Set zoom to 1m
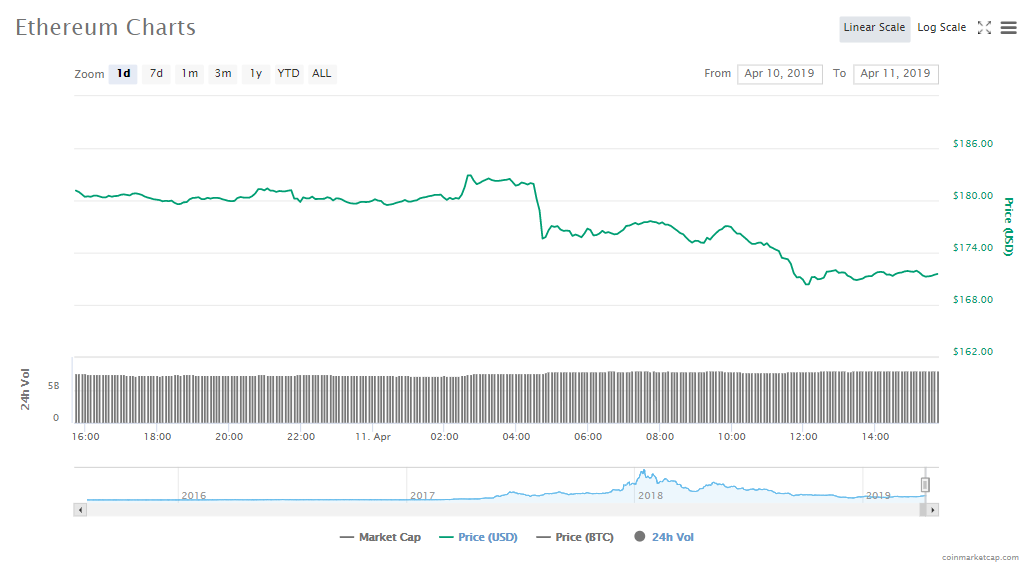The height and width of the screenshot is (575, 1029). coord(189,74)
